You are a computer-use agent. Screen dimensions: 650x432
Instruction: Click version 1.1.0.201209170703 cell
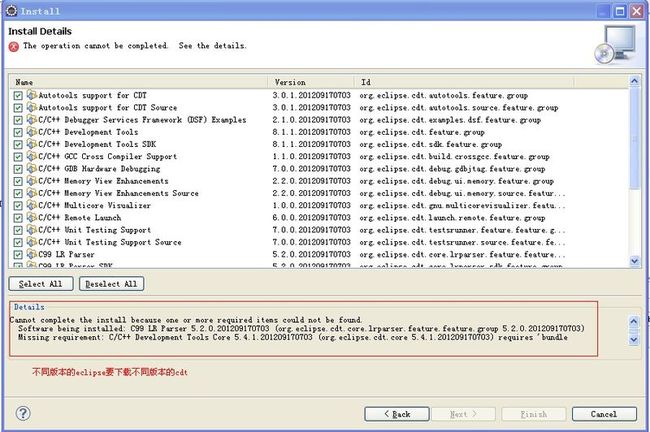(311, 156)
